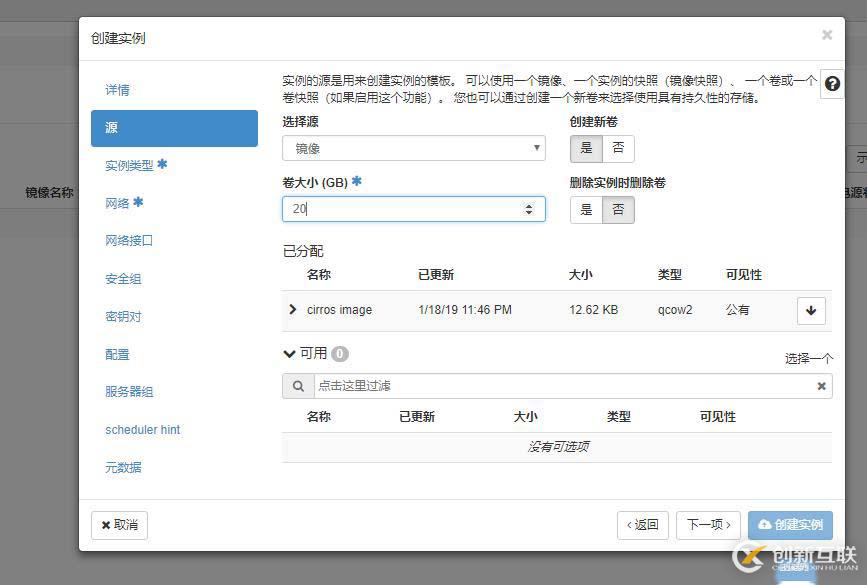Click the 取消 button
867x585 pixels.
pyautogui.click(x=119, y=525)
